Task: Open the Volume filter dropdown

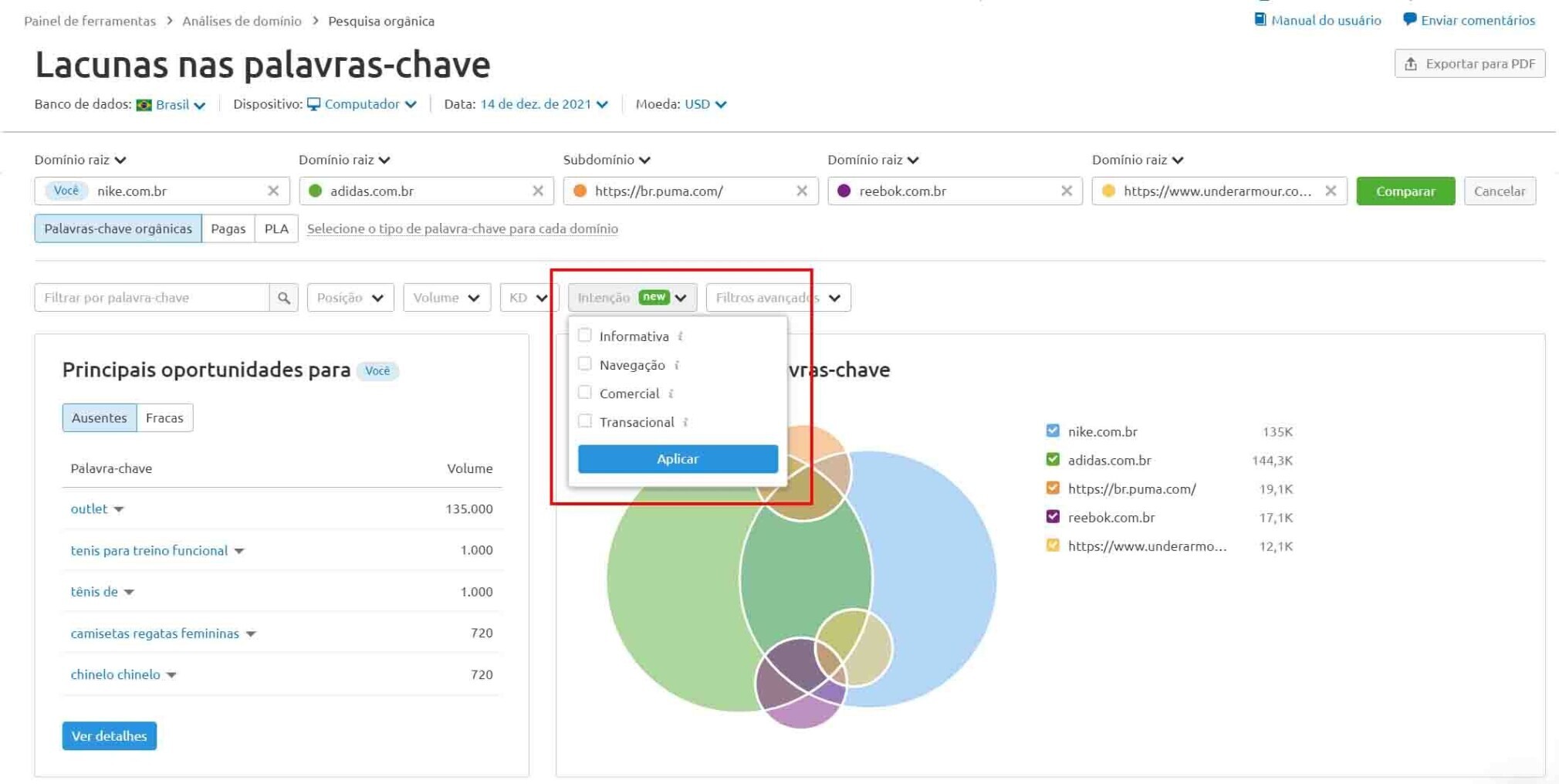Action: (447, 298)
